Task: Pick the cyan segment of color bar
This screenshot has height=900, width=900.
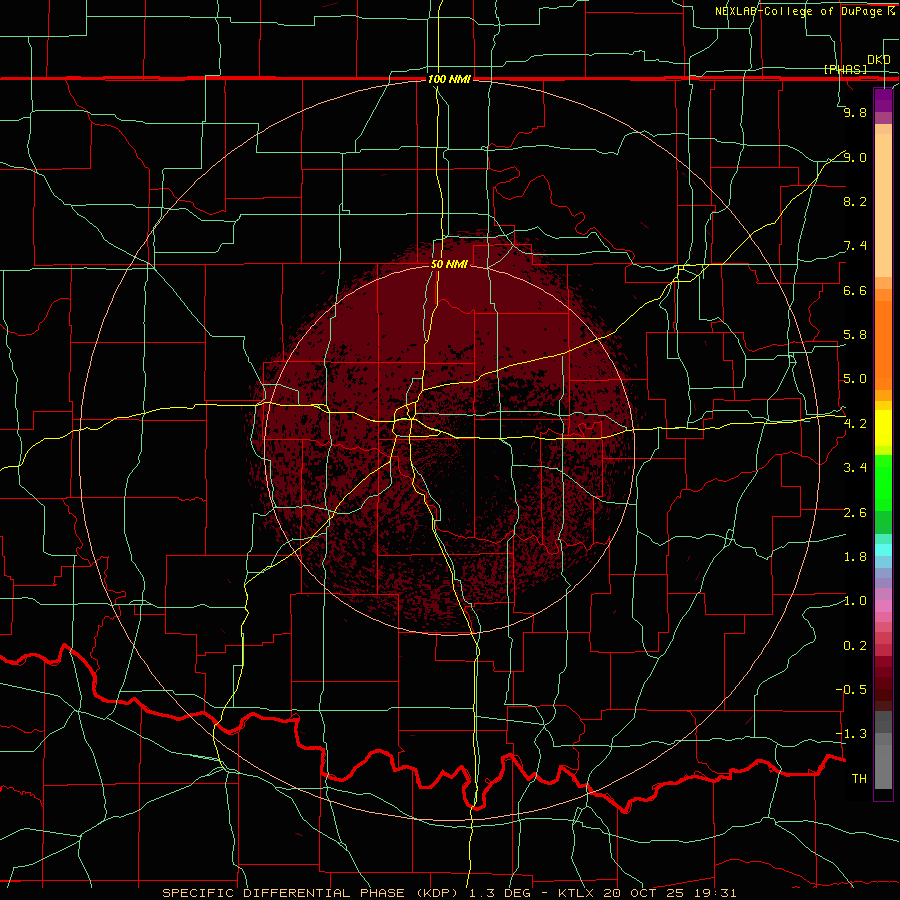Action: (x=883, y=550)
